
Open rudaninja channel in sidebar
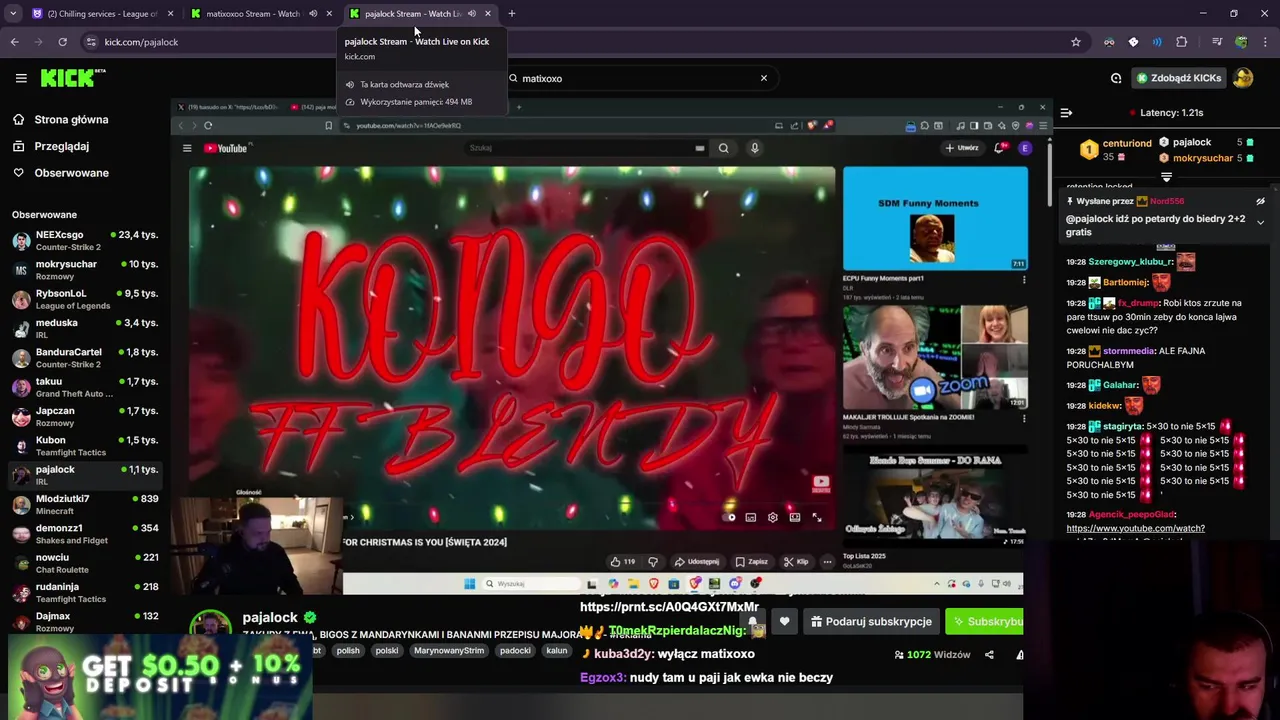click(85, 593)
